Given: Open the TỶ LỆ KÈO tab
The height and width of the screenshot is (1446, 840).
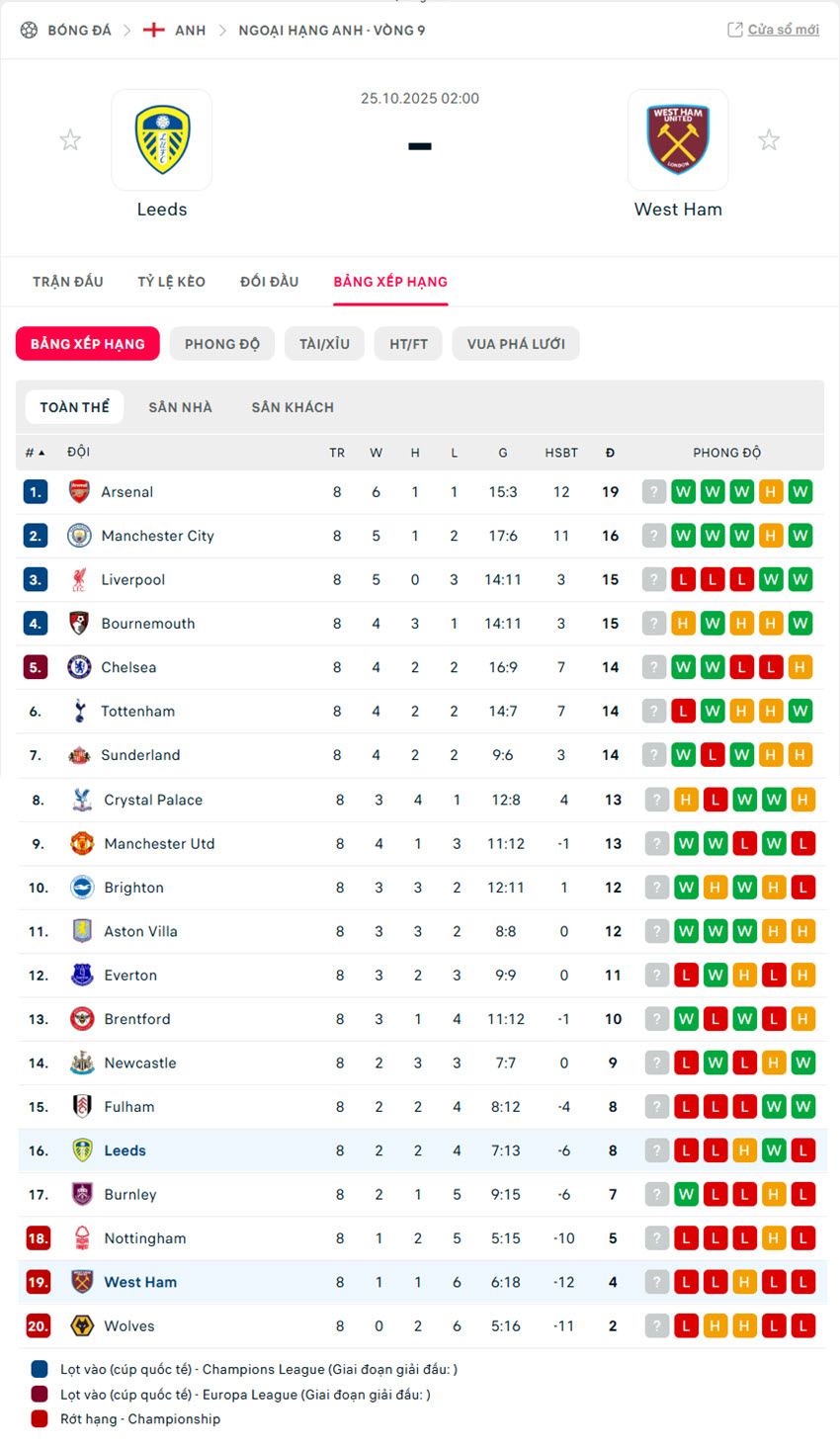Looking at the screenshot, I should point(171,282).
